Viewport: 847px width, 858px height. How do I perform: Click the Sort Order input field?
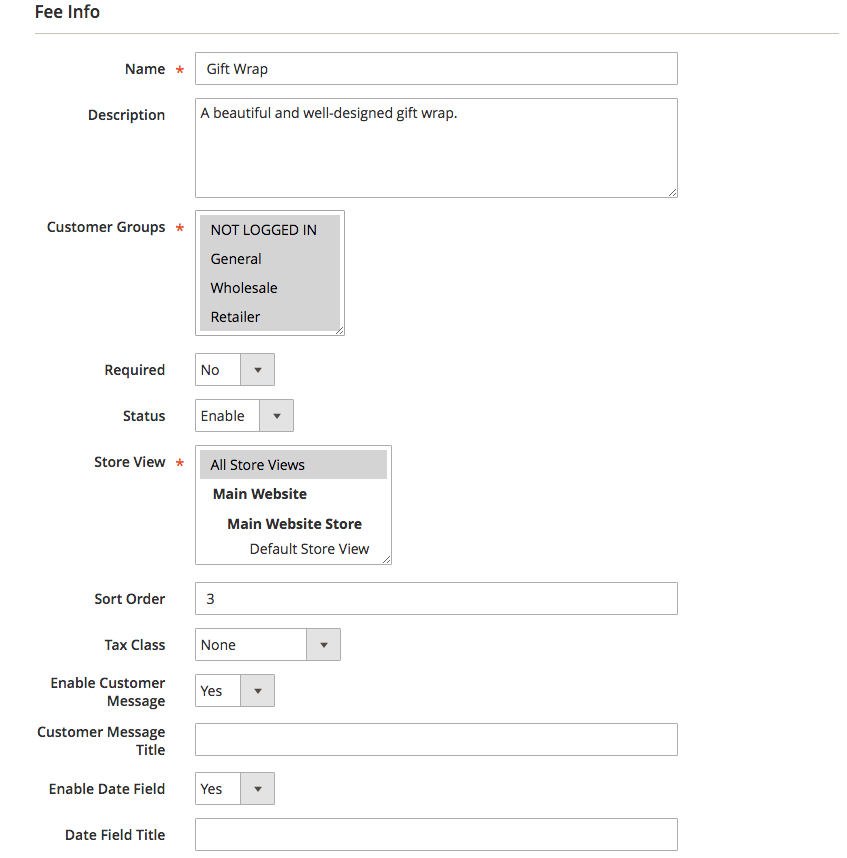point(436,599)
